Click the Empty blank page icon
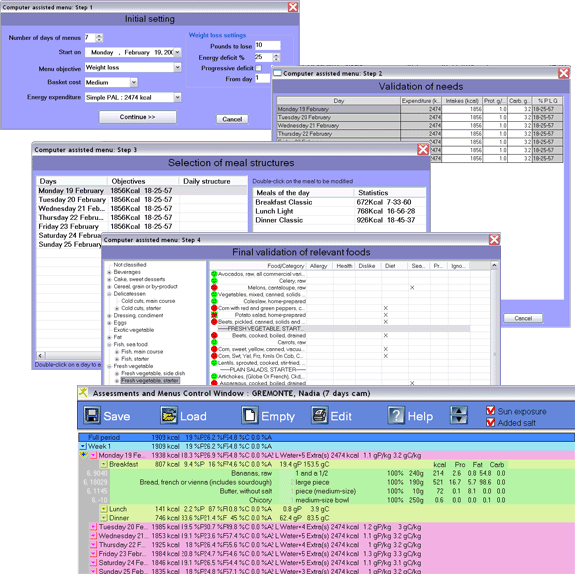 coord(250,415)
